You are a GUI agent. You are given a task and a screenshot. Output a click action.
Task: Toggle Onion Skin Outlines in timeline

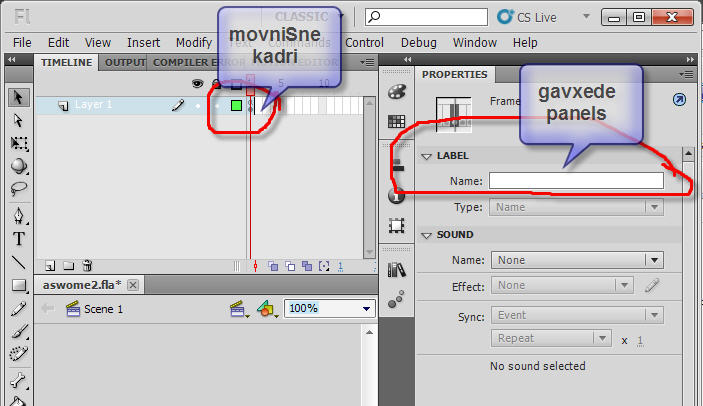point(290,266)
